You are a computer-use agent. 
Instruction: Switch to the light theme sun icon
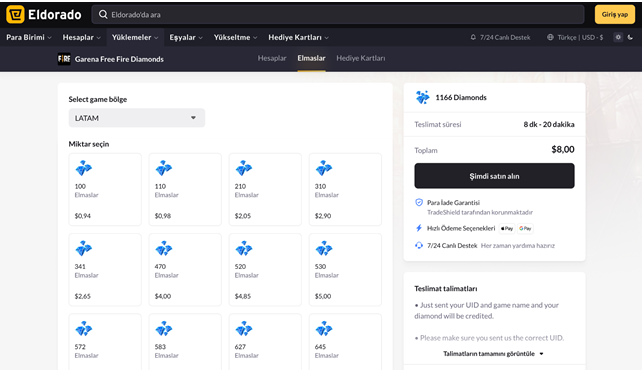click(x=618, y=37)
